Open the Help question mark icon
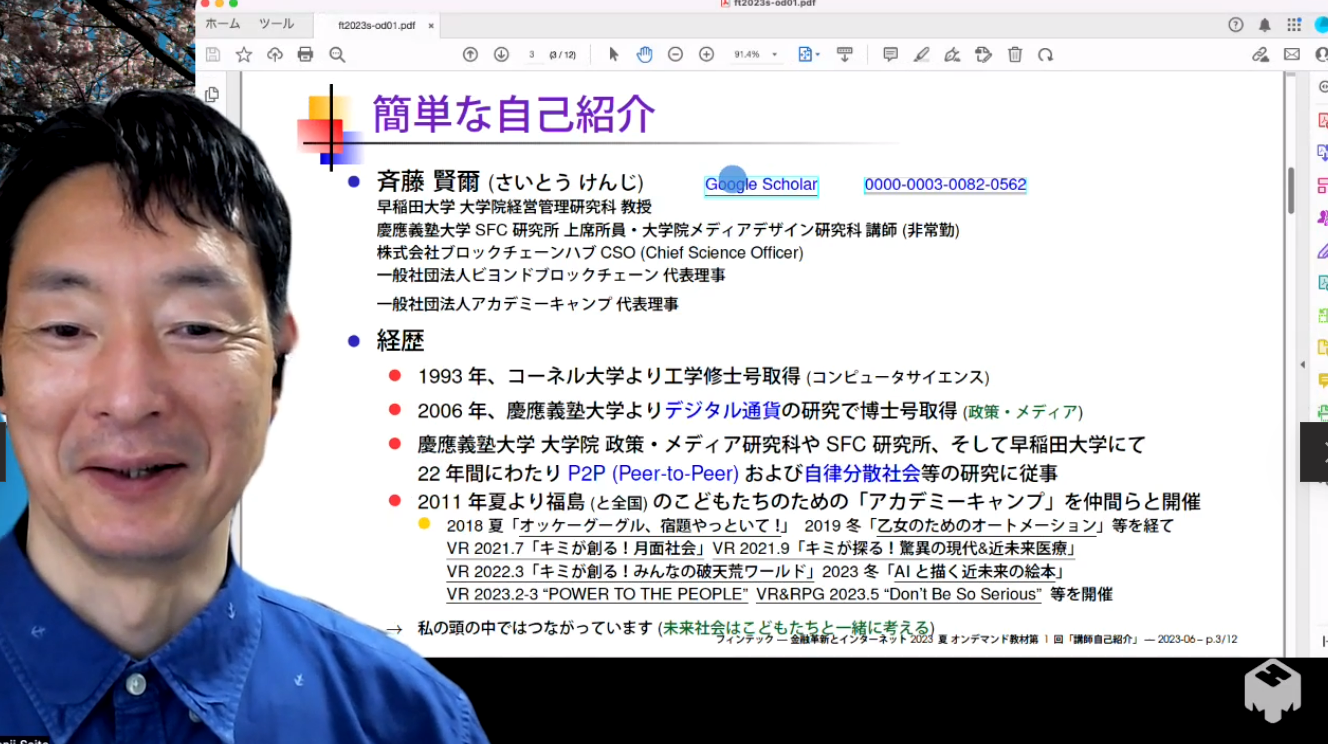The image size is (1328, 744). 1236,25
